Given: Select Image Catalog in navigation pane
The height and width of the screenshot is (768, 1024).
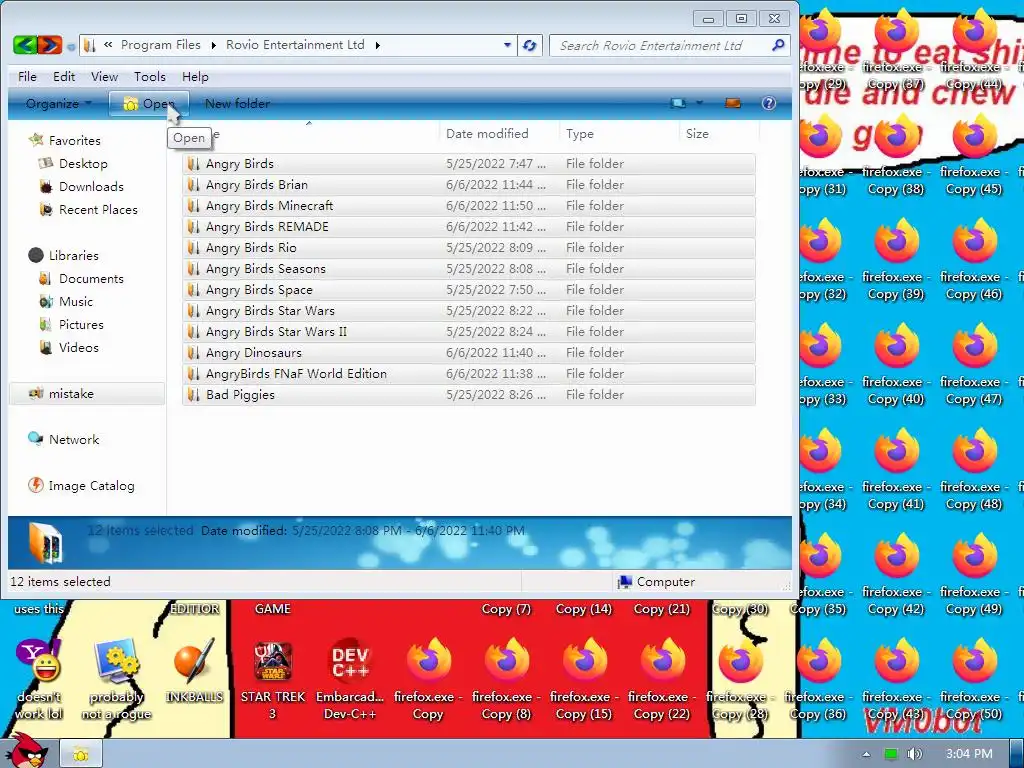Looking at the screenshot, I should tap(91, 486).
